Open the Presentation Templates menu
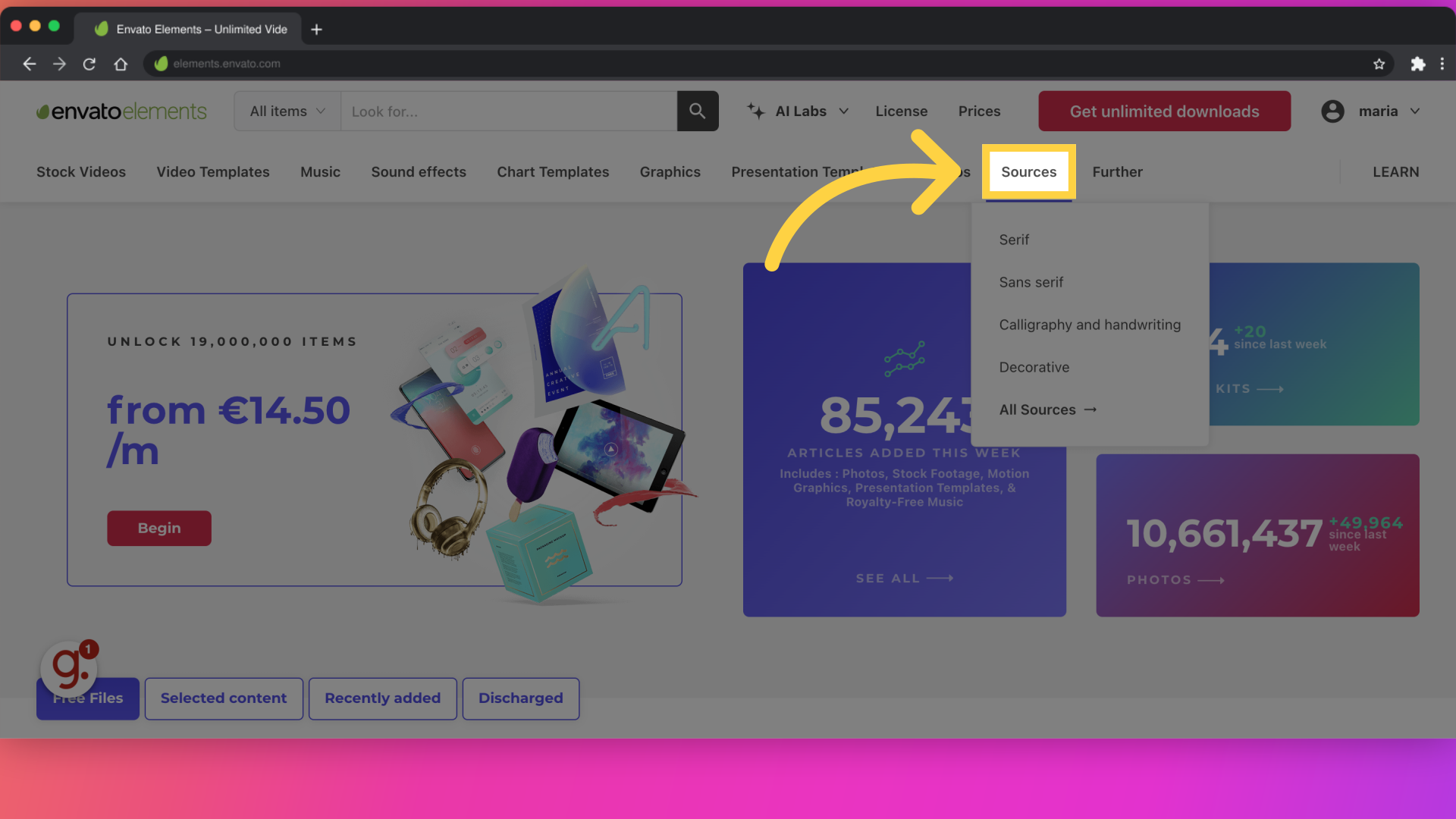Image resolution: width=1456 pixels, height=819 pixels. point(796,172)
